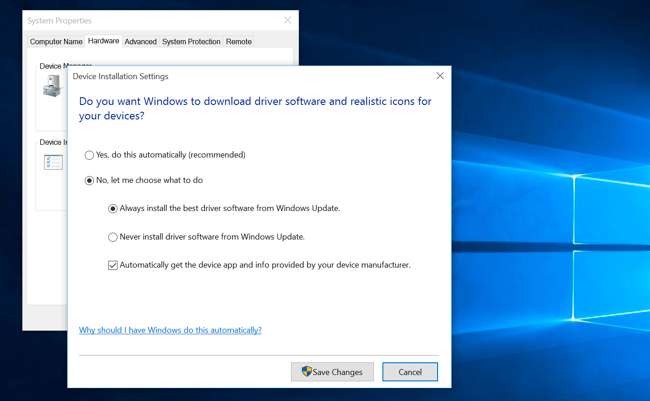Screen dimensions: 650x401
Task: Click the Cancel button
Action: (410, 372)
